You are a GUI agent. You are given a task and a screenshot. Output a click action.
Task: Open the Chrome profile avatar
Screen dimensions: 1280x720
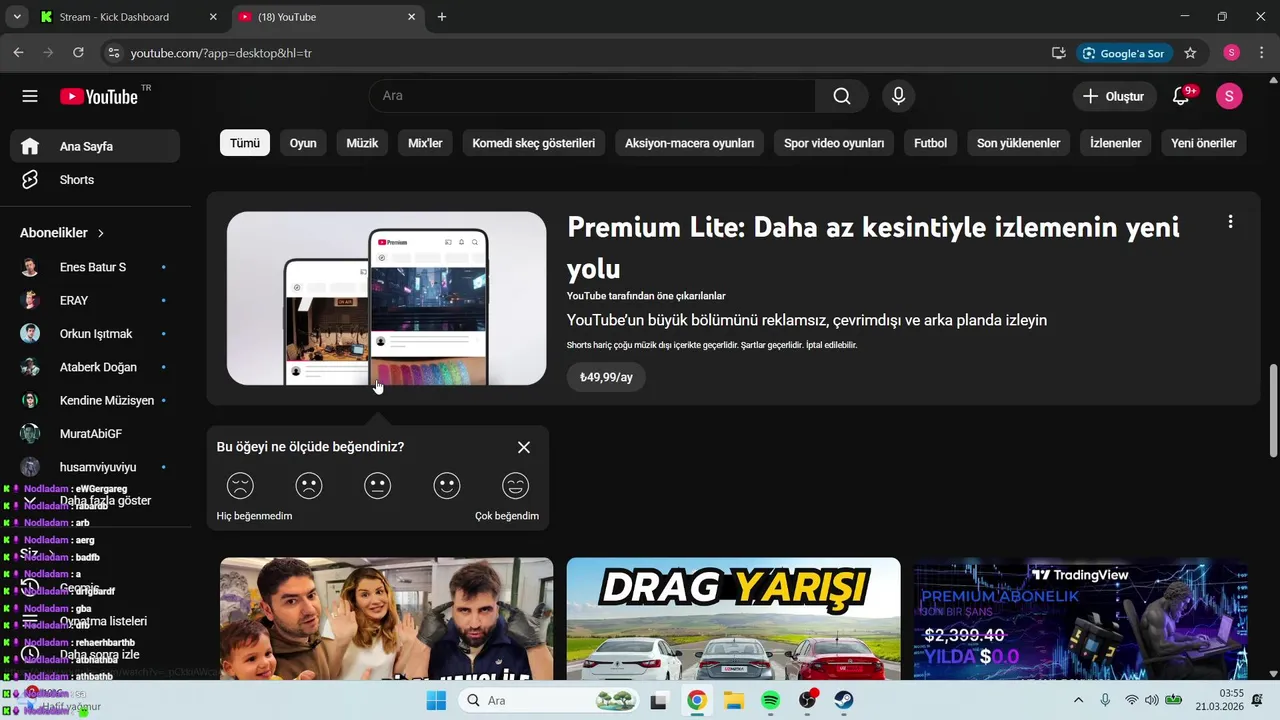pos(1231,53)
